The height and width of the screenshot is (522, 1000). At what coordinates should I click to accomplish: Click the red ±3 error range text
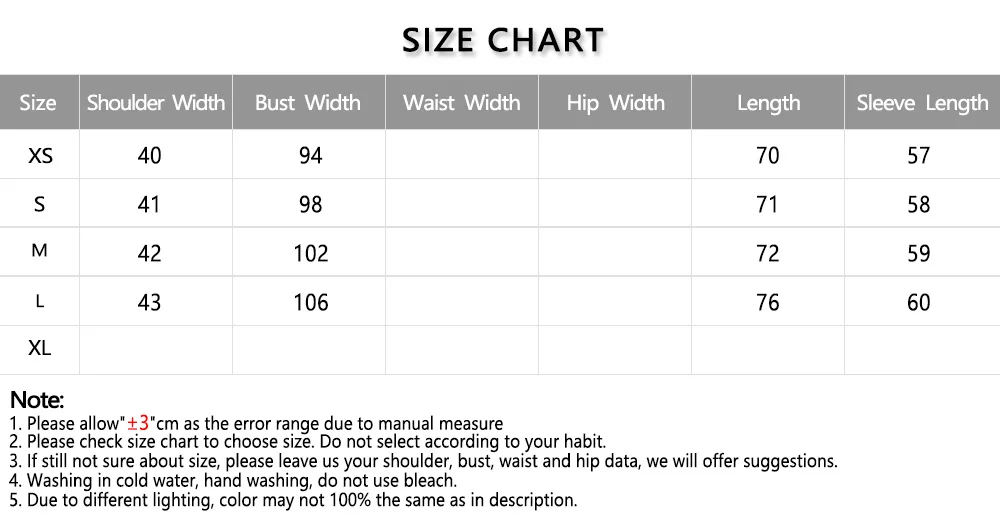pyautogui.click(x=139, y=423)
